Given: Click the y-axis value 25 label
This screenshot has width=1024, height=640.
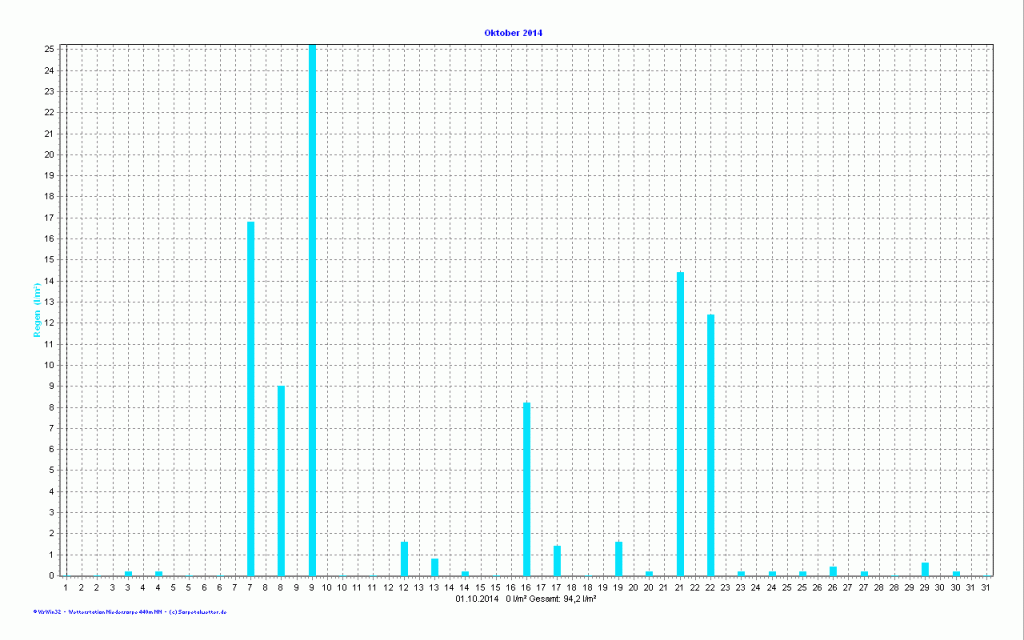Looking at the screenshot, I should pyautogui.click(x=49, y=49).
